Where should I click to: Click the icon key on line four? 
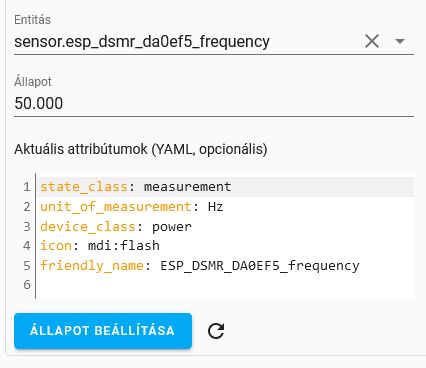click(x=56, y=246)
